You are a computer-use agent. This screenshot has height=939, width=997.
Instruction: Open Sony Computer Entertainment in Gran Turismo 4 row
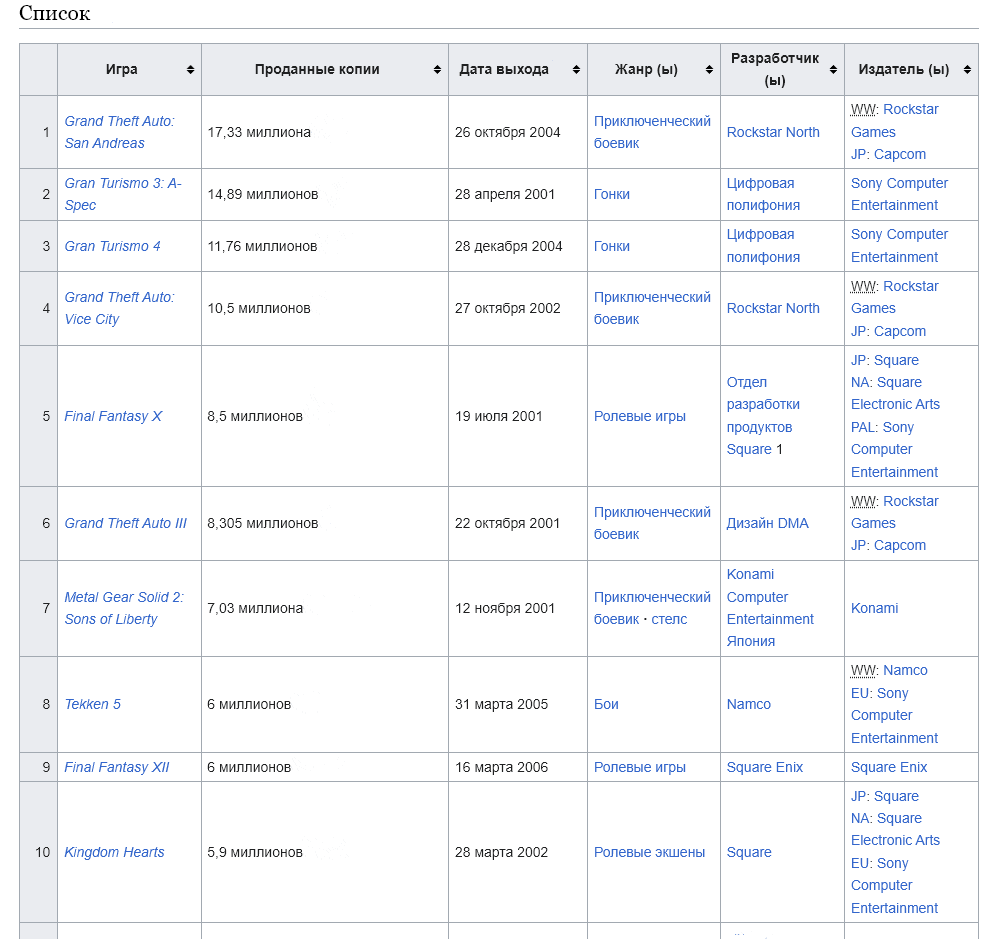[x=899, y=246]
